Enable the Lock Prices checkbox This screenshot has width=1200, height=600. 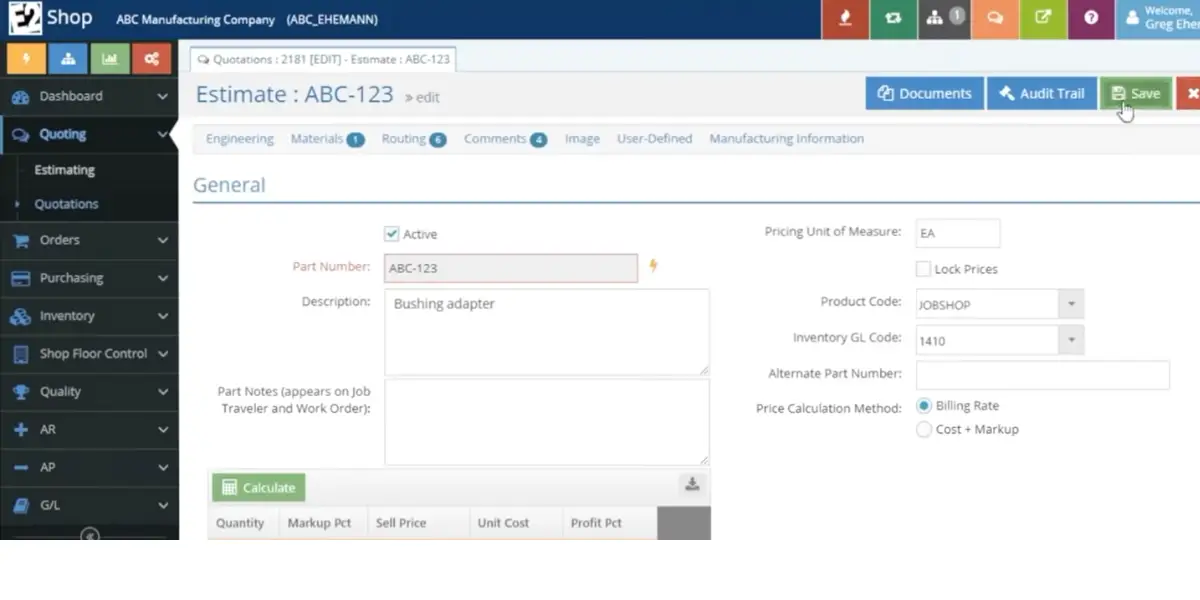pyautogui.click(x=923, y=269)
